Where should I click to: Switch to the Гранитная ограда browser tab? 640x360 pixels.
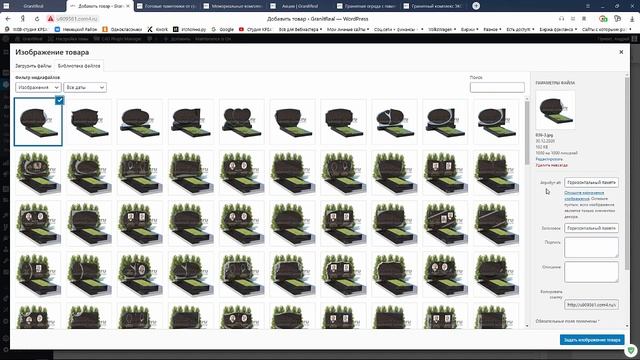[x=367, y=6]
